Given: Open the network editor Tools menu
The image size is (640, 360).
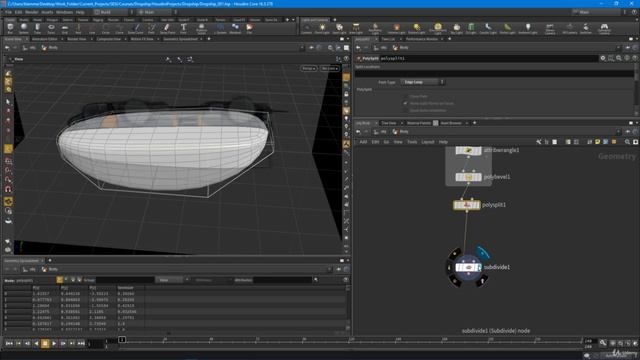Looking at the screenshot, I should click(412, 142).
